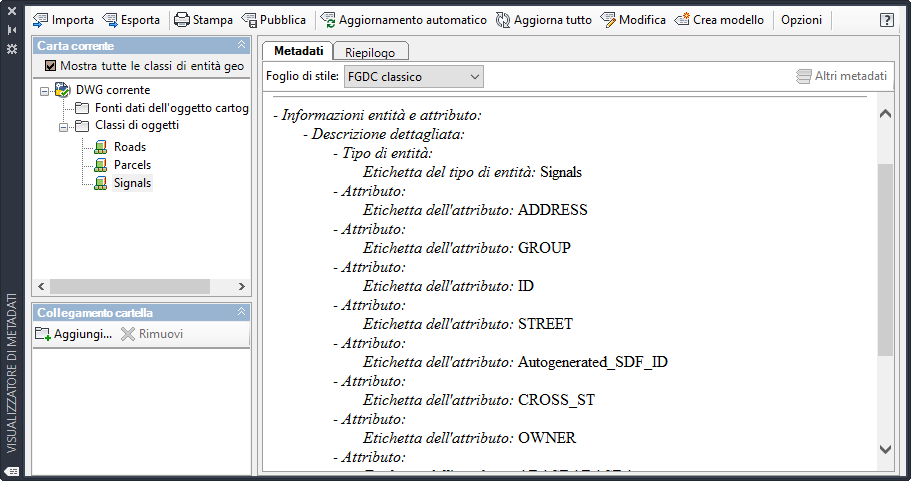Click the OWNER attribute label

pyautogui.click(x=547, y=437)
